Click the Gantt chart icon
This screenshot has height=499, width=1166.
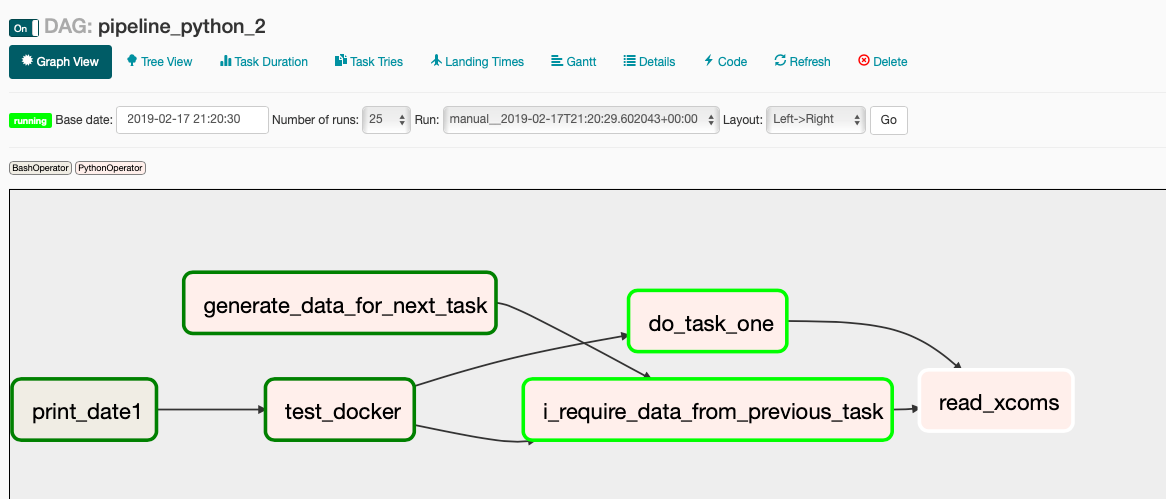556,61
